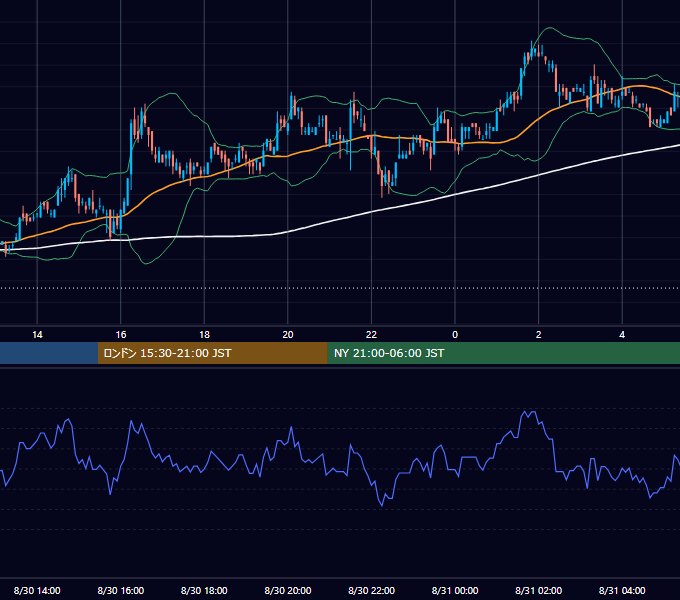Viewport: 680px width, 600px height.
Task: Click the 20 hour axis label
Action: point(288,335)
